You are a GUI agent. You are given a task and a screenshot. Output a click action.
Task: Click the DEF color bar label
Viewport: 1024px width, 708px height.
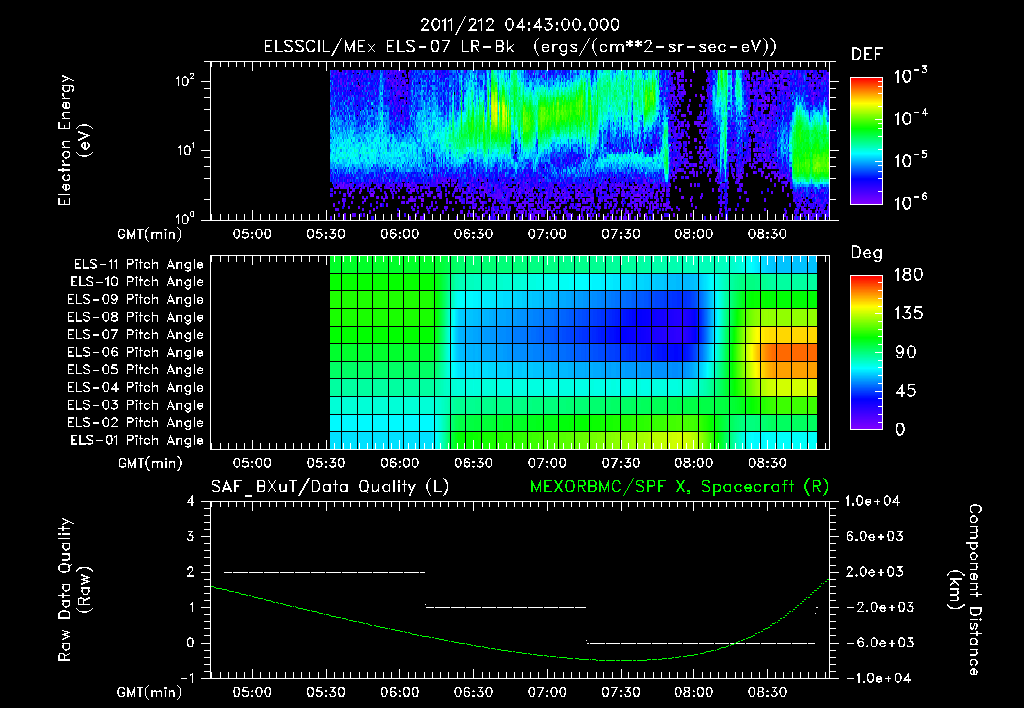coord(867,55)
